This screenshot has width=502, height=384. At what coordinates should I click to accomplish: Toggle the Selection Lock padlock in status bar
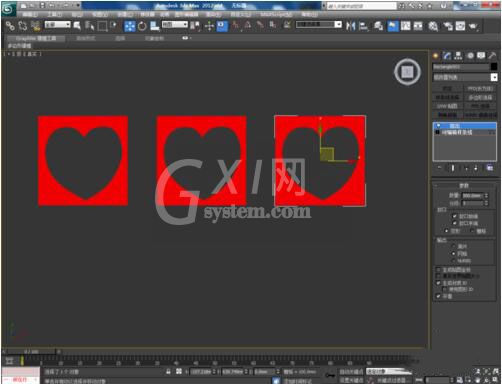click(x=168, y=371)
